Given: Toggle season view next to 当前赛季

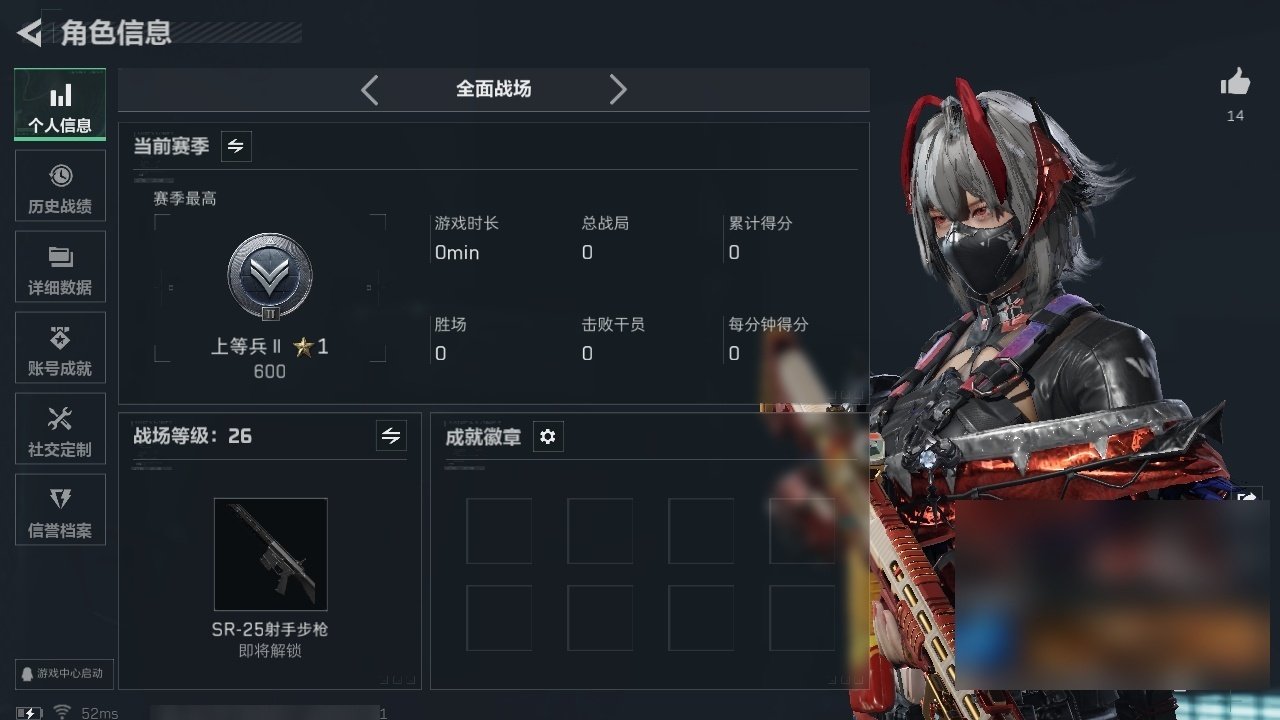Looking at the screenshot, I should pos(236,146).
